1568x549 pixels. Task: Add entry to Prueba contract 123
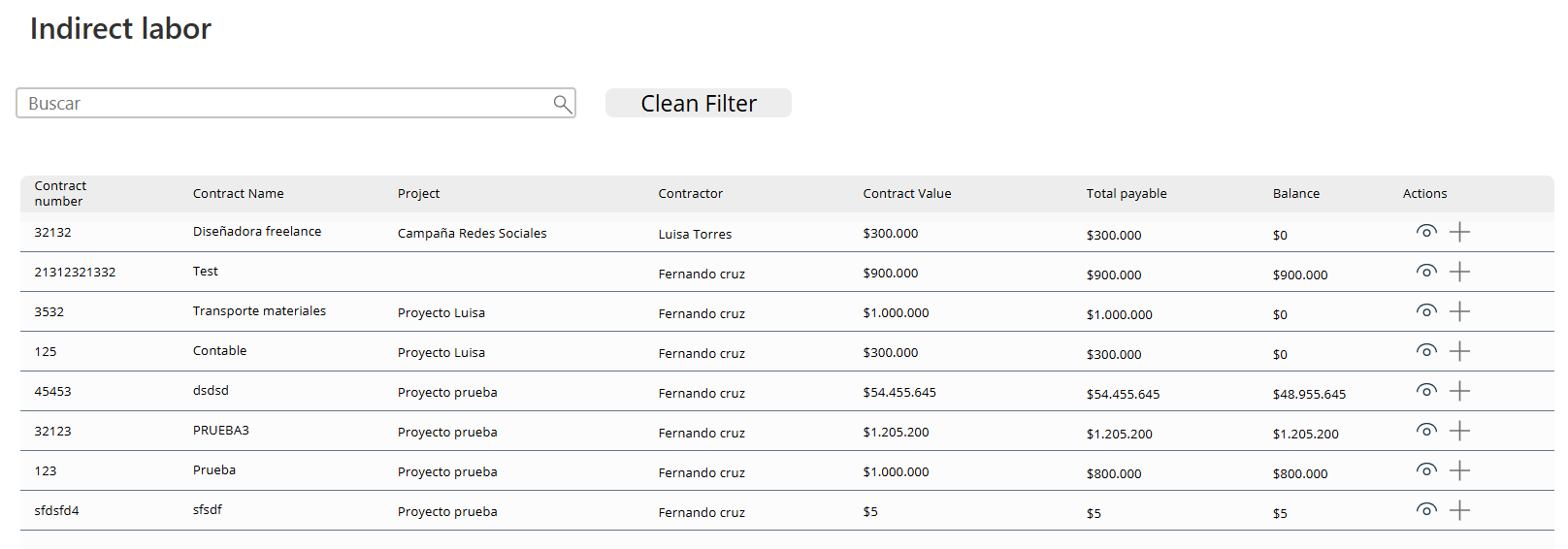point(1459,470)
